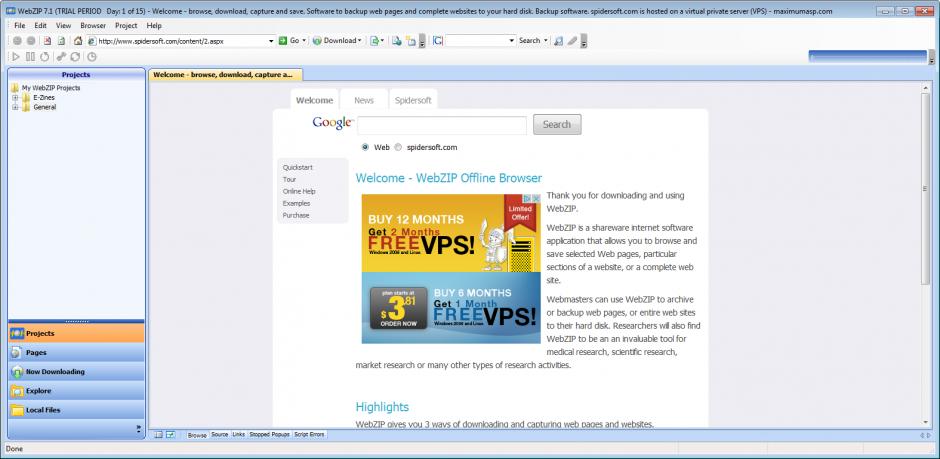The image size is (940, 459).
Task: Switch to the News tab
Action: [364, 100]
